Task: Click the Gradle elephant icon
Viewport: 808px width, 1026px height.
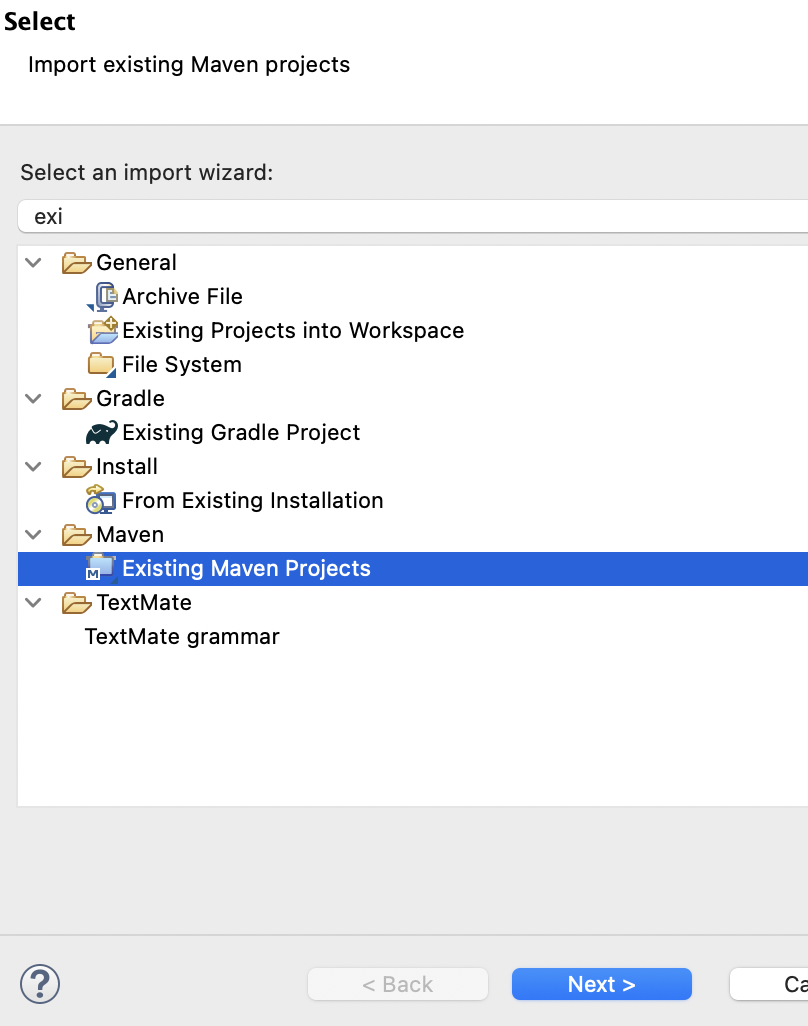Action: [x=102, y=433]
